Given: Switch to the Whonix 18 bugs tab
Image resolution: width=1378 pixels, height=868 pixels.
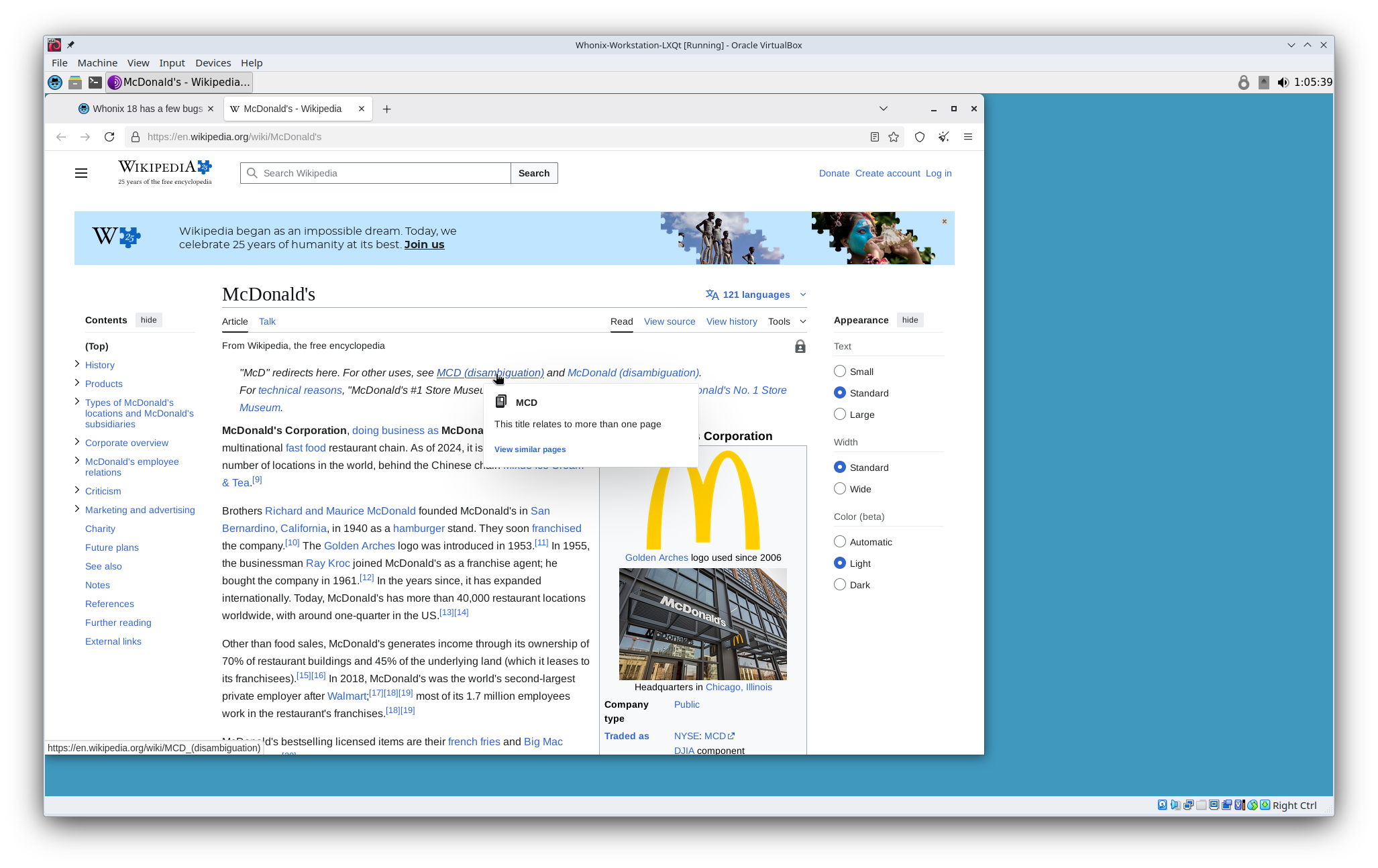Looking at the screenshot, I should coord(146,109).
